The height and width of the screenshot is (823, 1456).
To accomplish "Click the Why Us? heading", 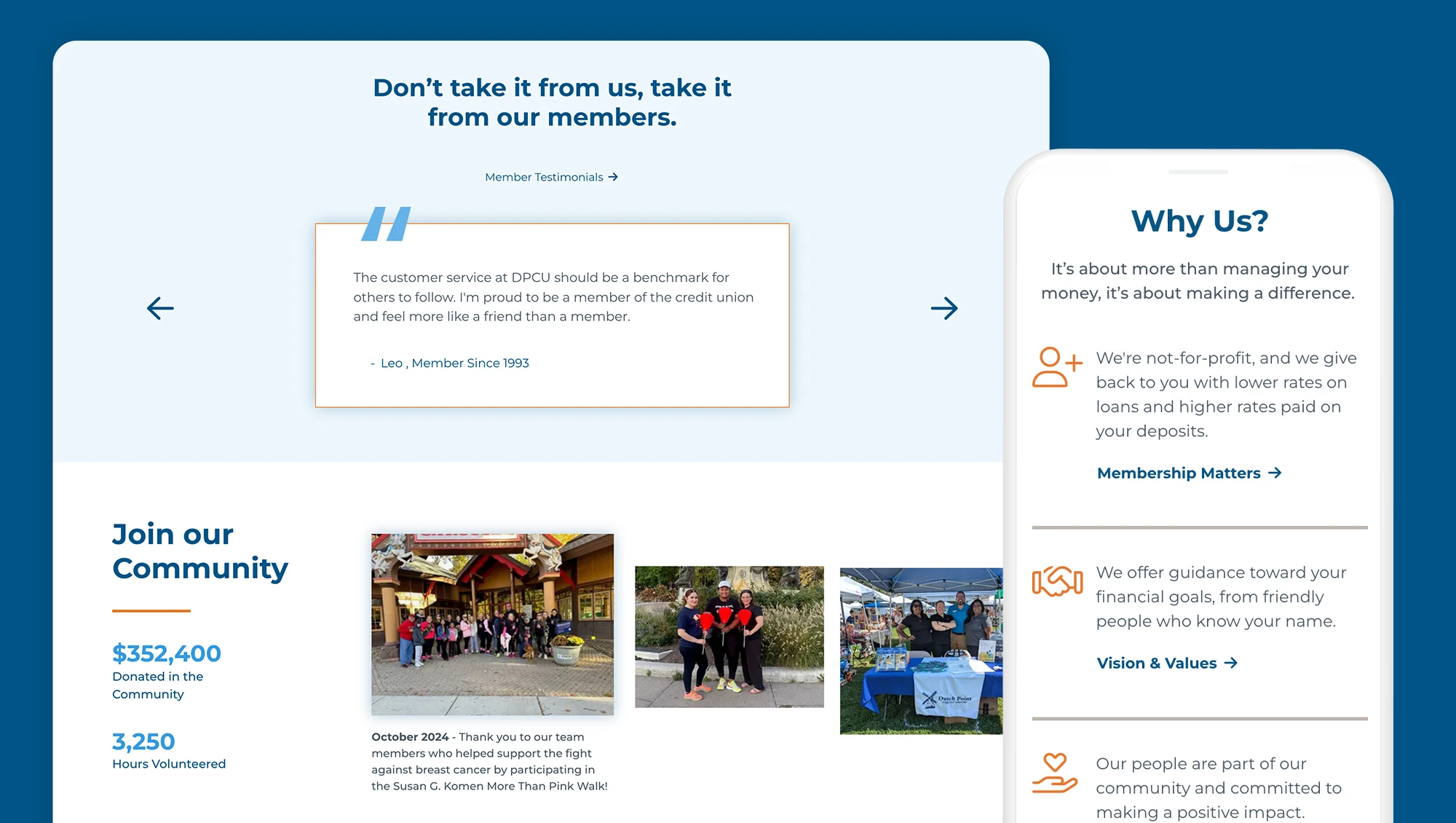I will tap(1199, 221).
